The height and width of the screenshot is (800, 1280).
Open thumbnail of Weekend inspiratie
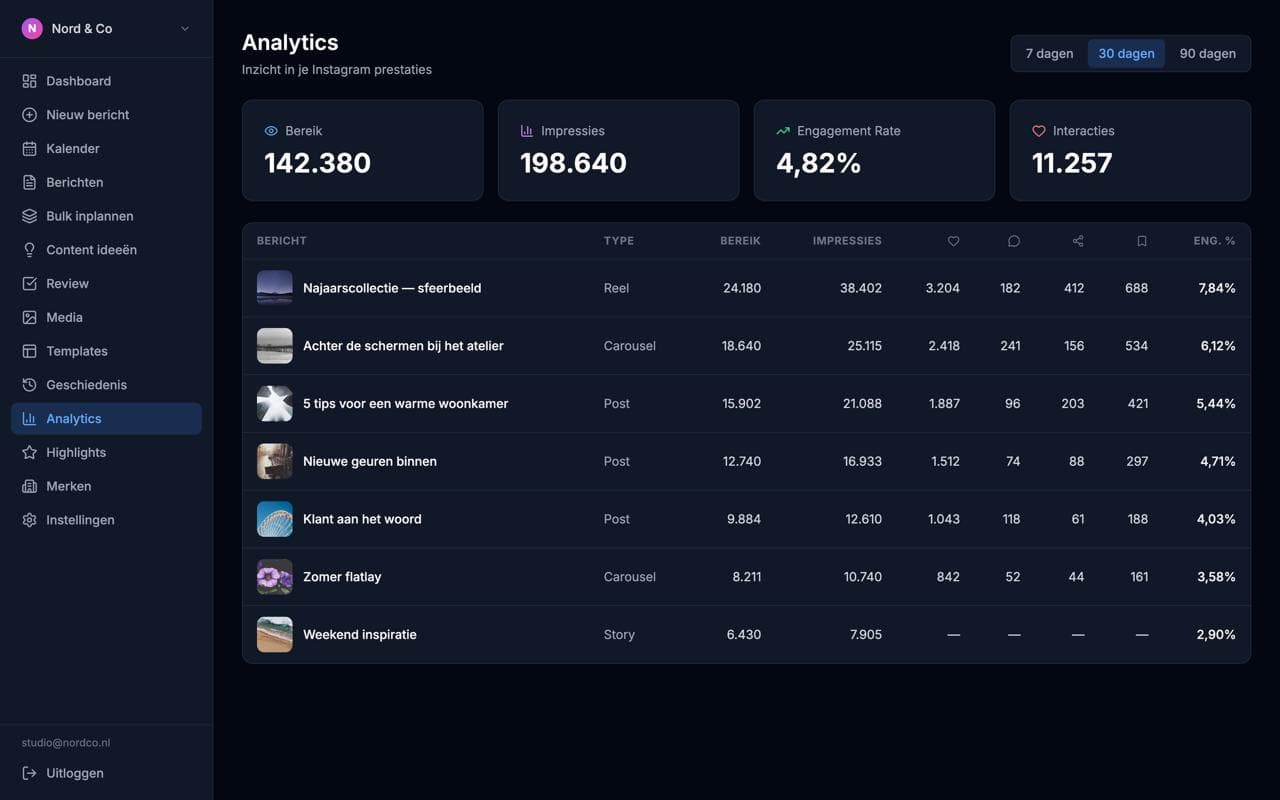pyautogui.click(x=275, y=635)
